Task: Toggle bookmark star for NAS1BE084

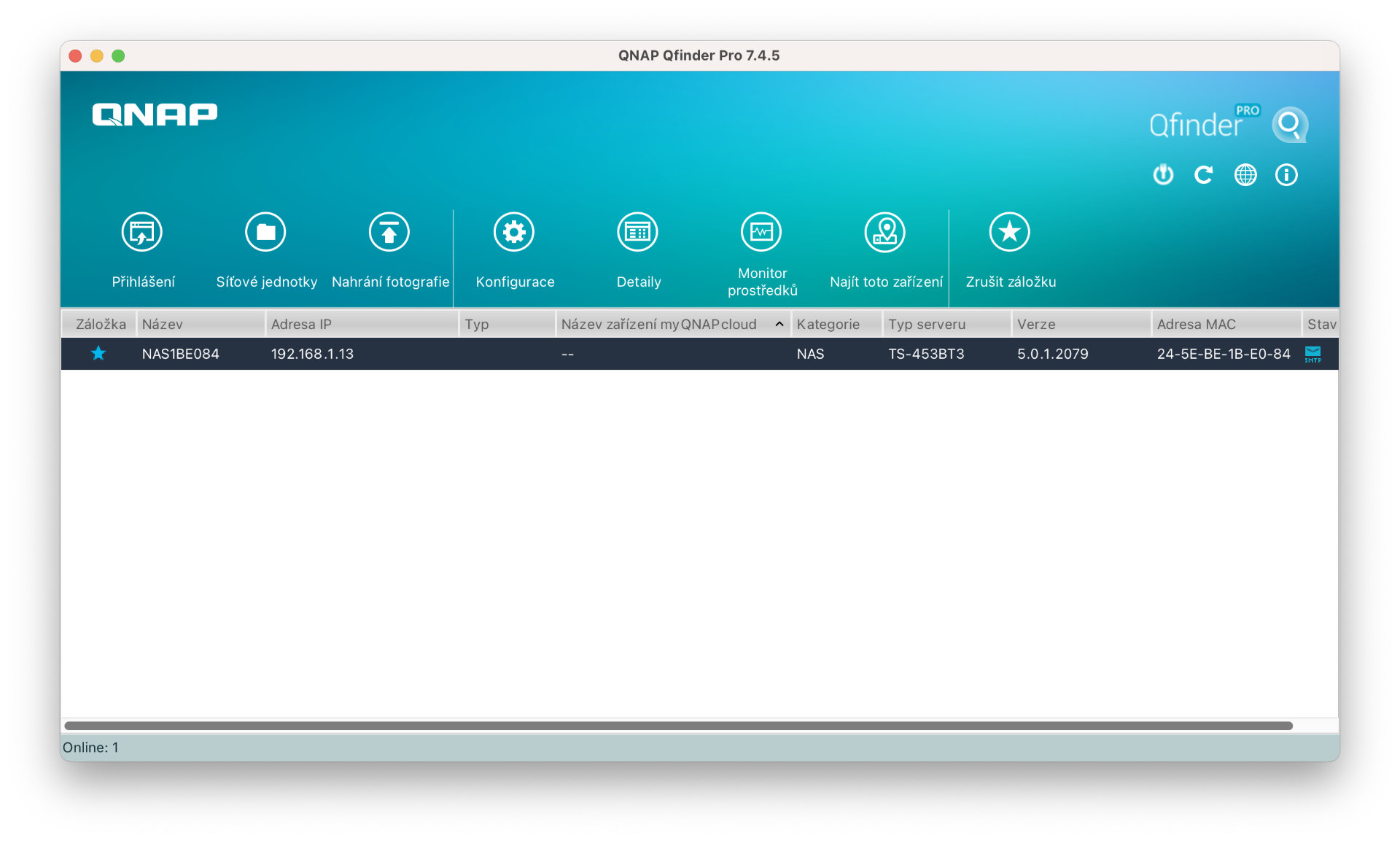Action: tap(98, 354)
